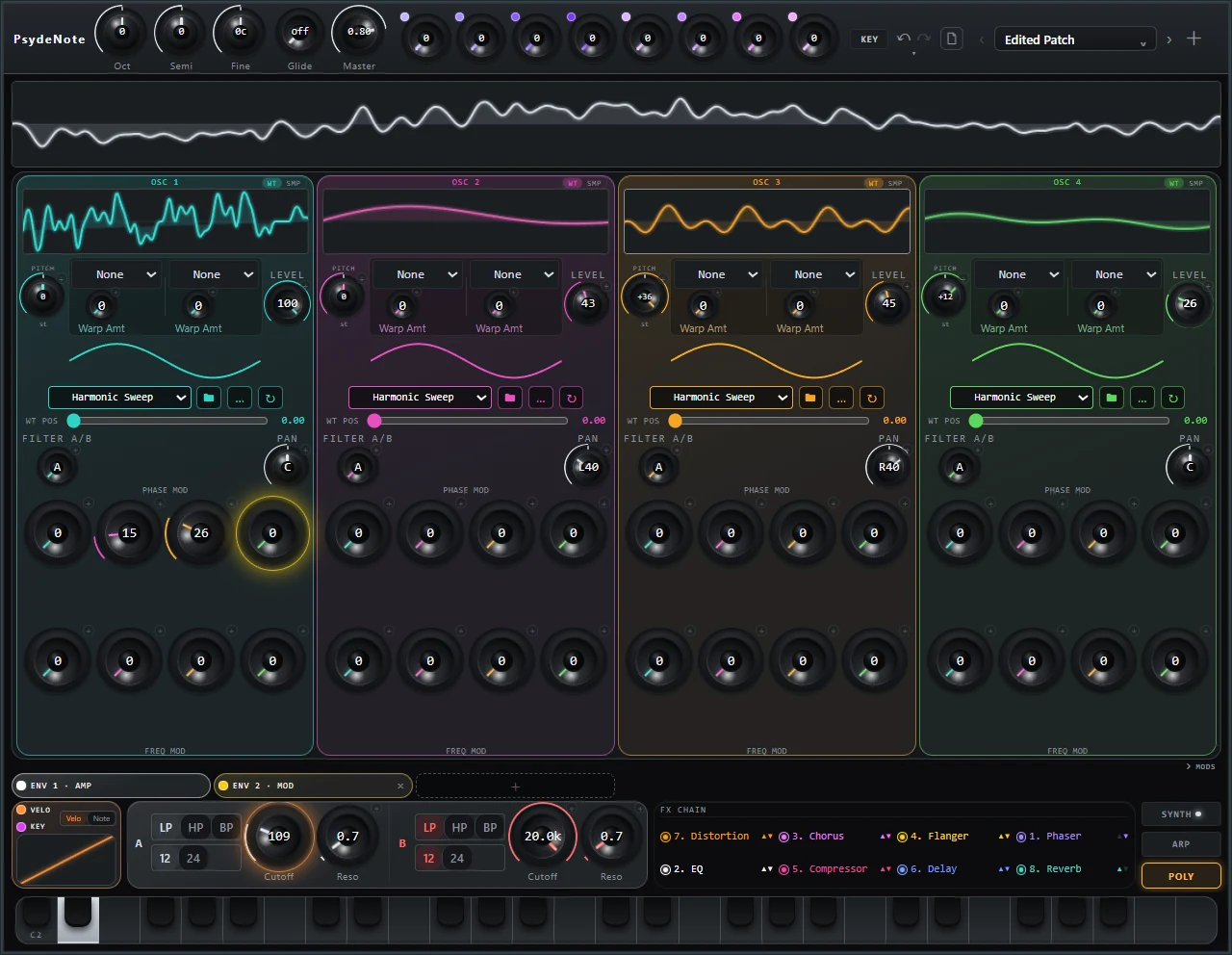Click the OSC 1 WT POS slider handle

[x=74, y=421]
